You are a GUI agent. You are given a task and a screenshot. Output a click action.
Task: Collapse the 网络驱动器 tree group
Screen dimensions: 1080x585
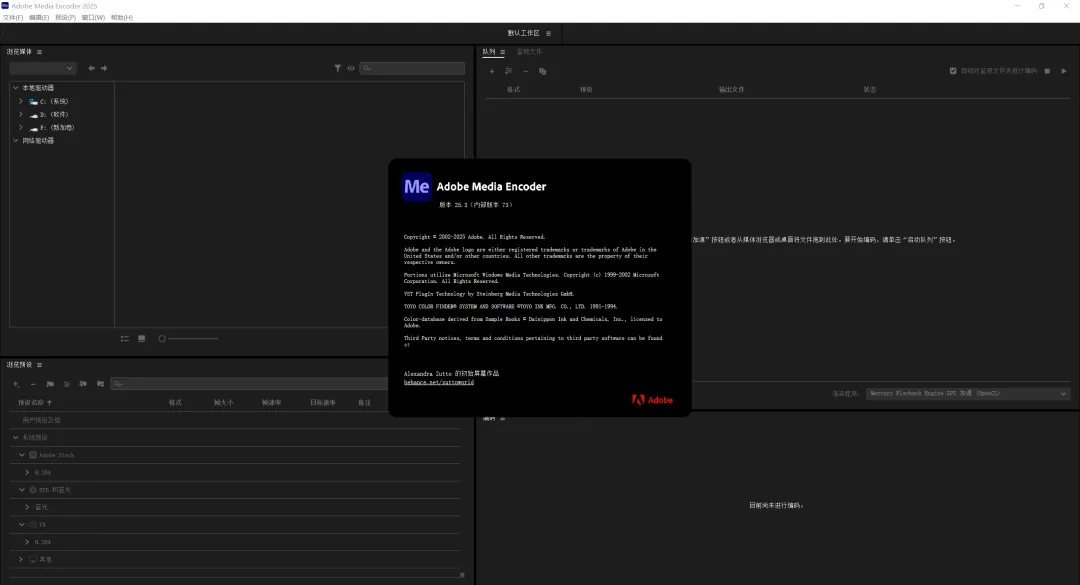(x=16, y=141)
